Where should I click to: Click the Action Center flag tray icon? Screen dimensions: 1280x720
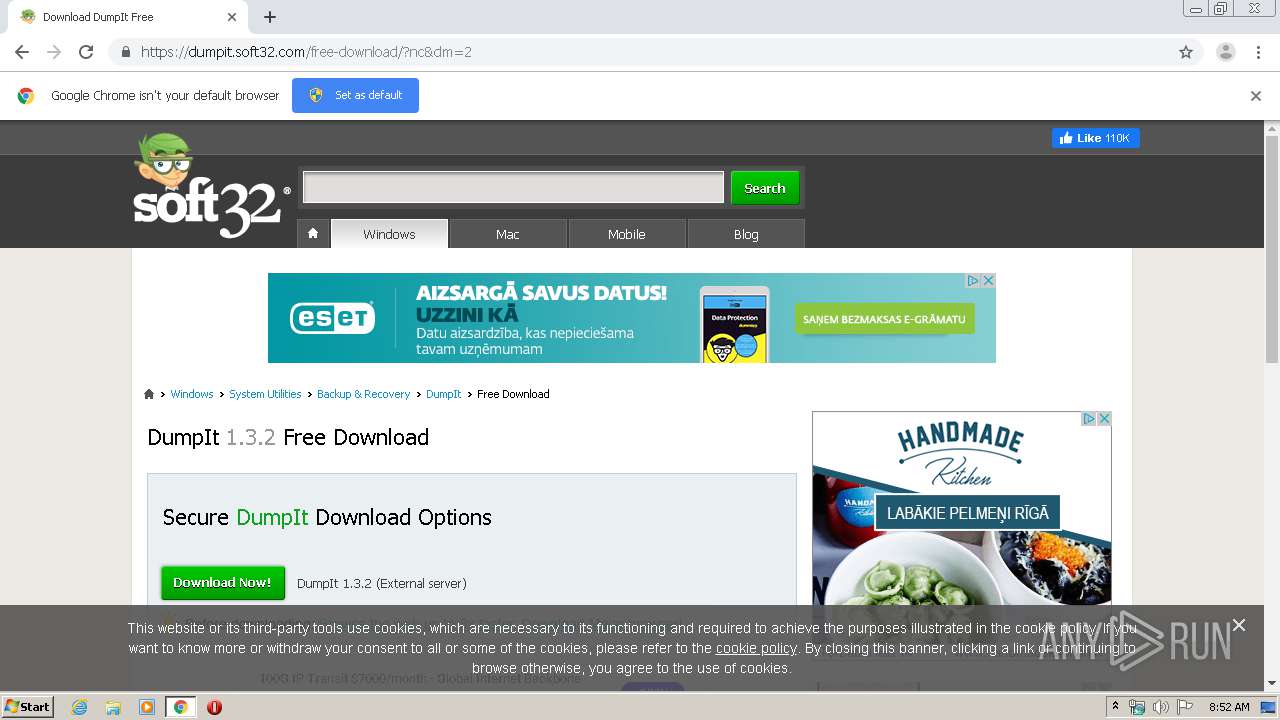click(x=1184, y=707)
